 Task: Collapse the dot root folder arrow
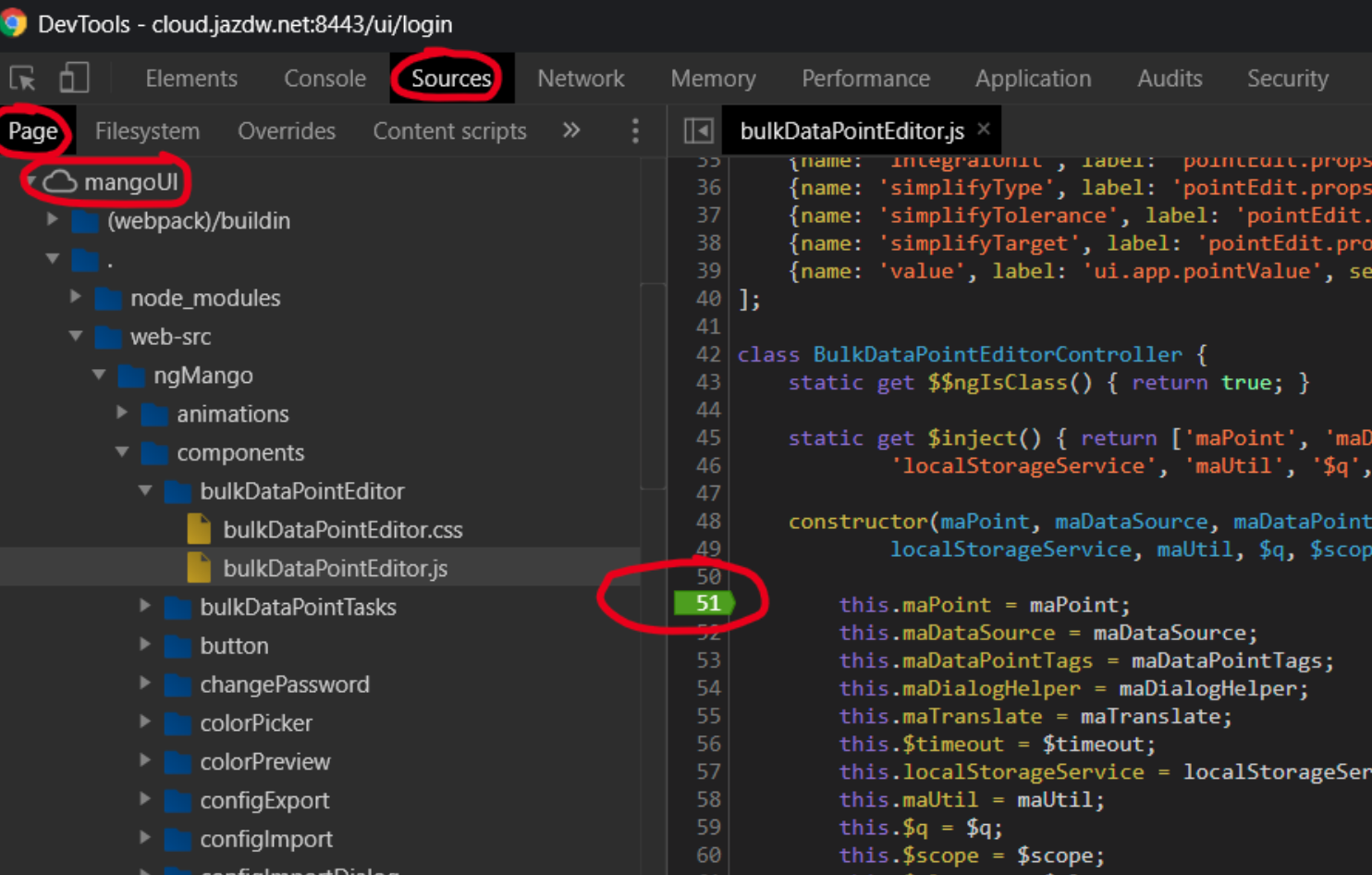pyautogui.click(x=53, y=258)
